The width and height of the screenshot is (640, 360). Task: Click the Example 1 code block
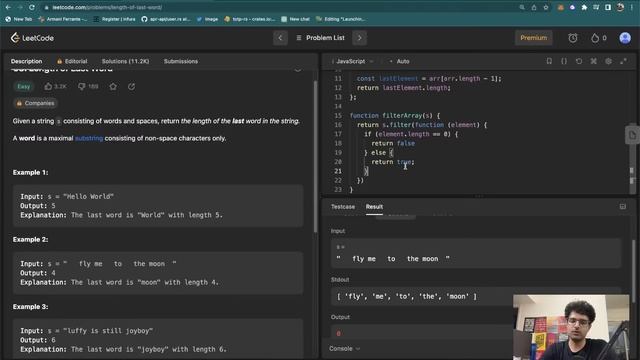(158, 206)
